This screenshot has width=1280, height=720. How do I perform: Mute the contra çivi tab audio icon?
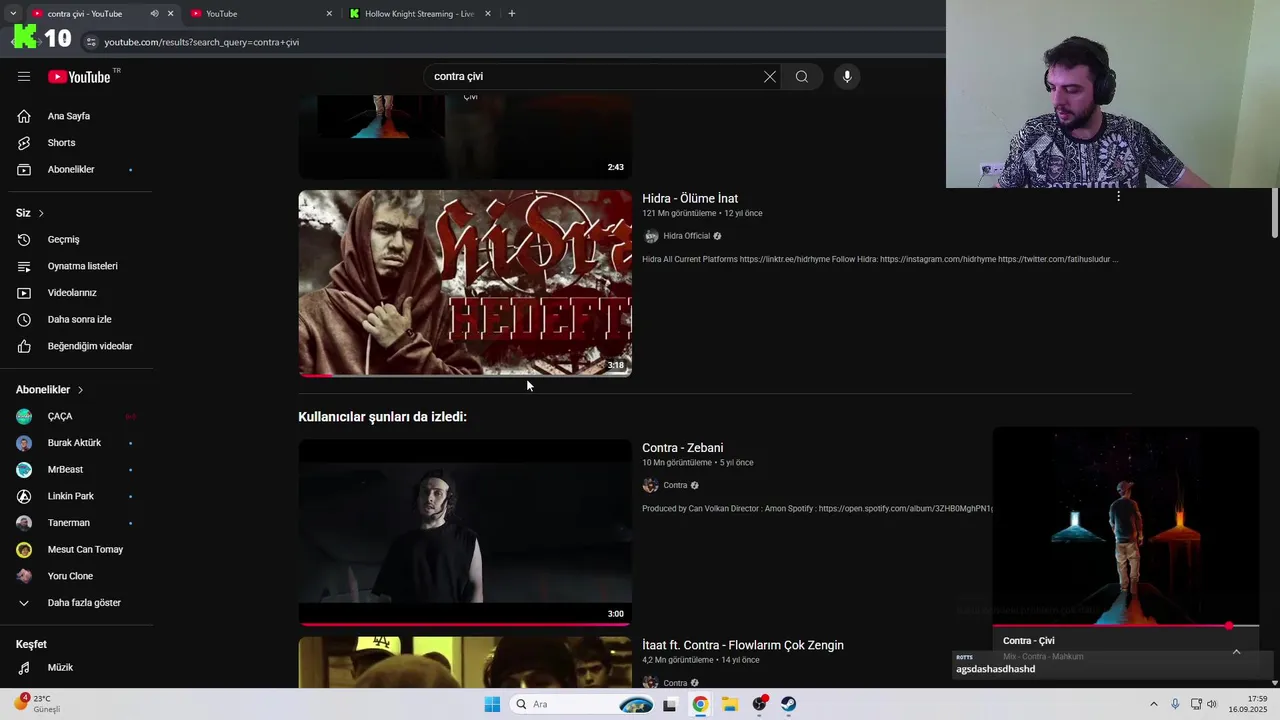(x=154, y=14)
